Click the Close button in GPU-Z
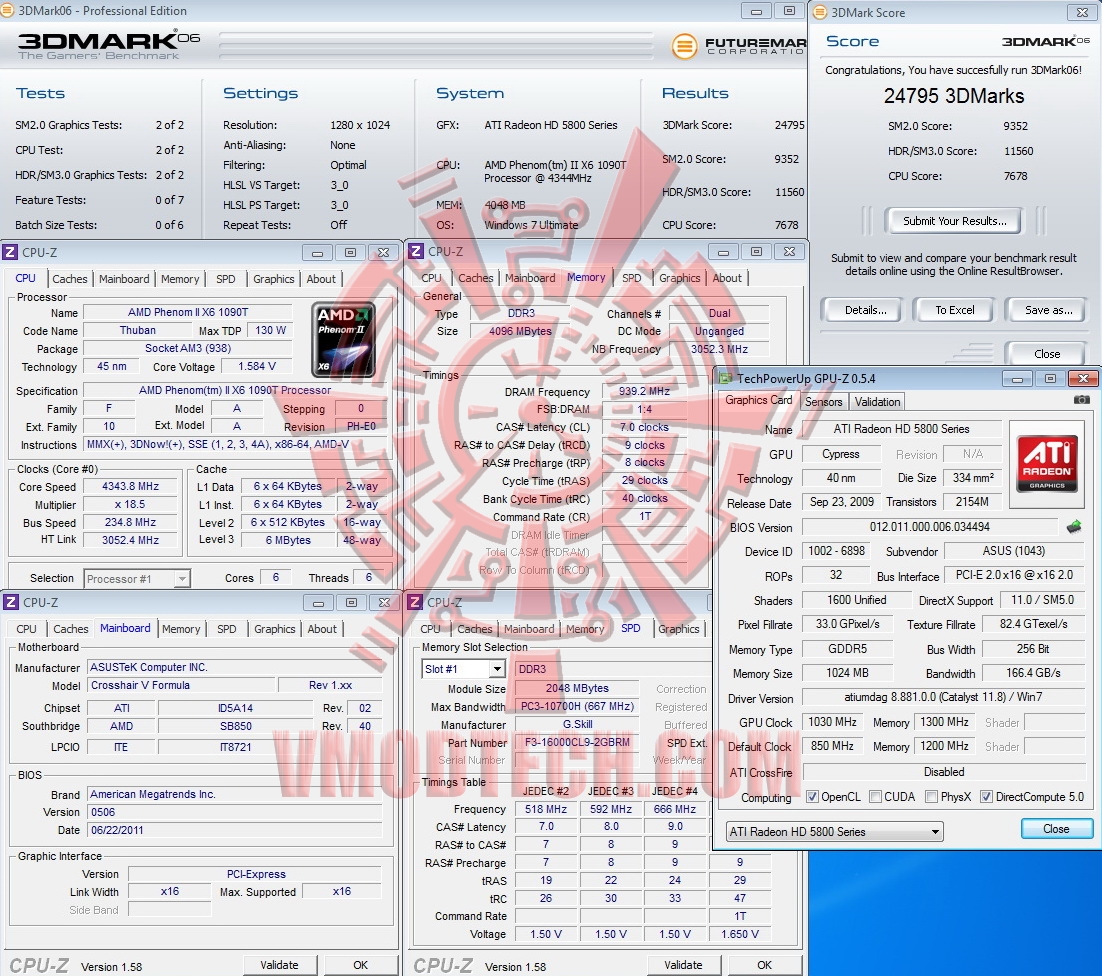Viewport: 1102px width, 976px height. (x=1056, y=829)
